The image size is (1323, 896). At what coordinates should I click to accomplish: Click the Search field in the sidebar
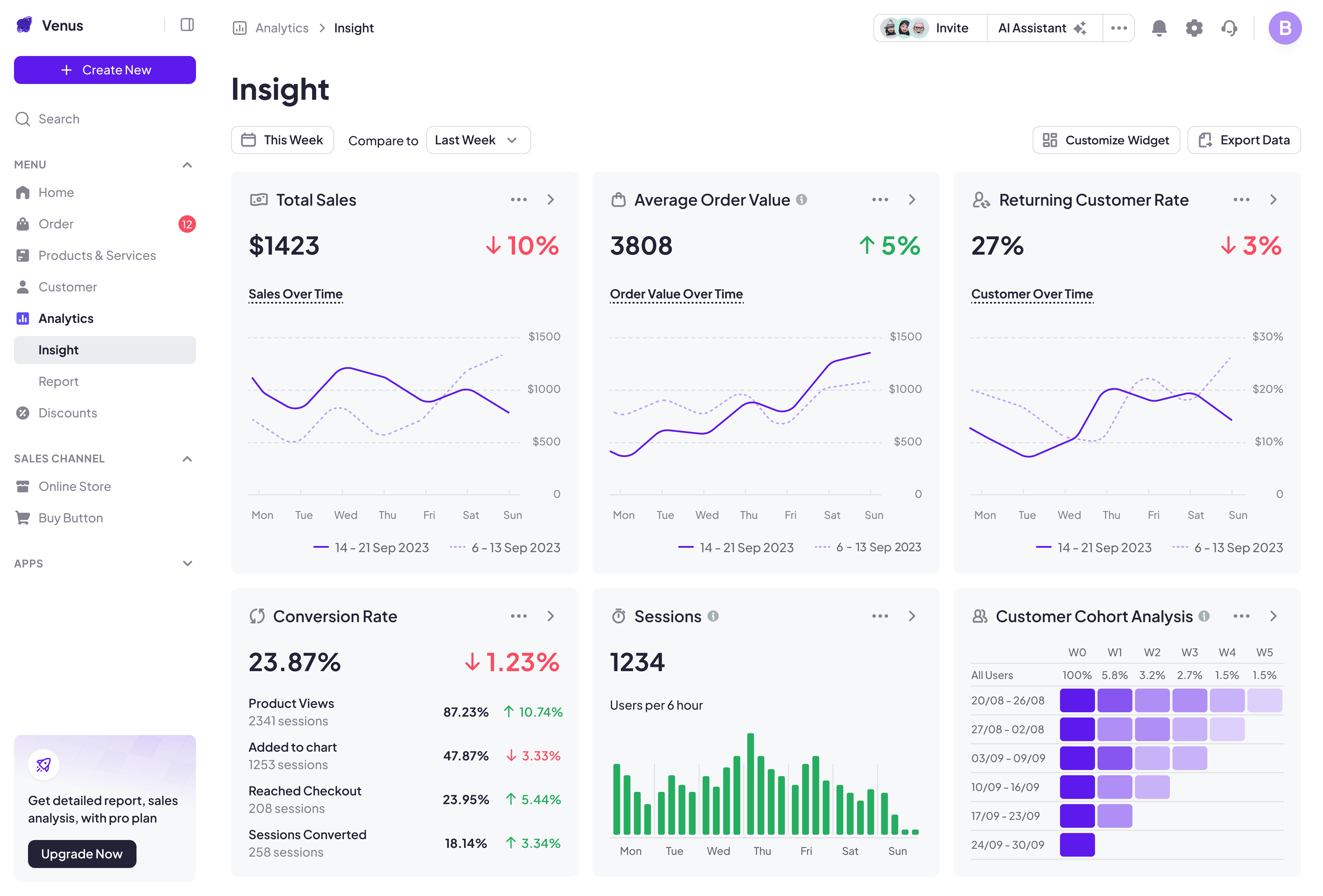pyautogui.click(x=59, y=119)
